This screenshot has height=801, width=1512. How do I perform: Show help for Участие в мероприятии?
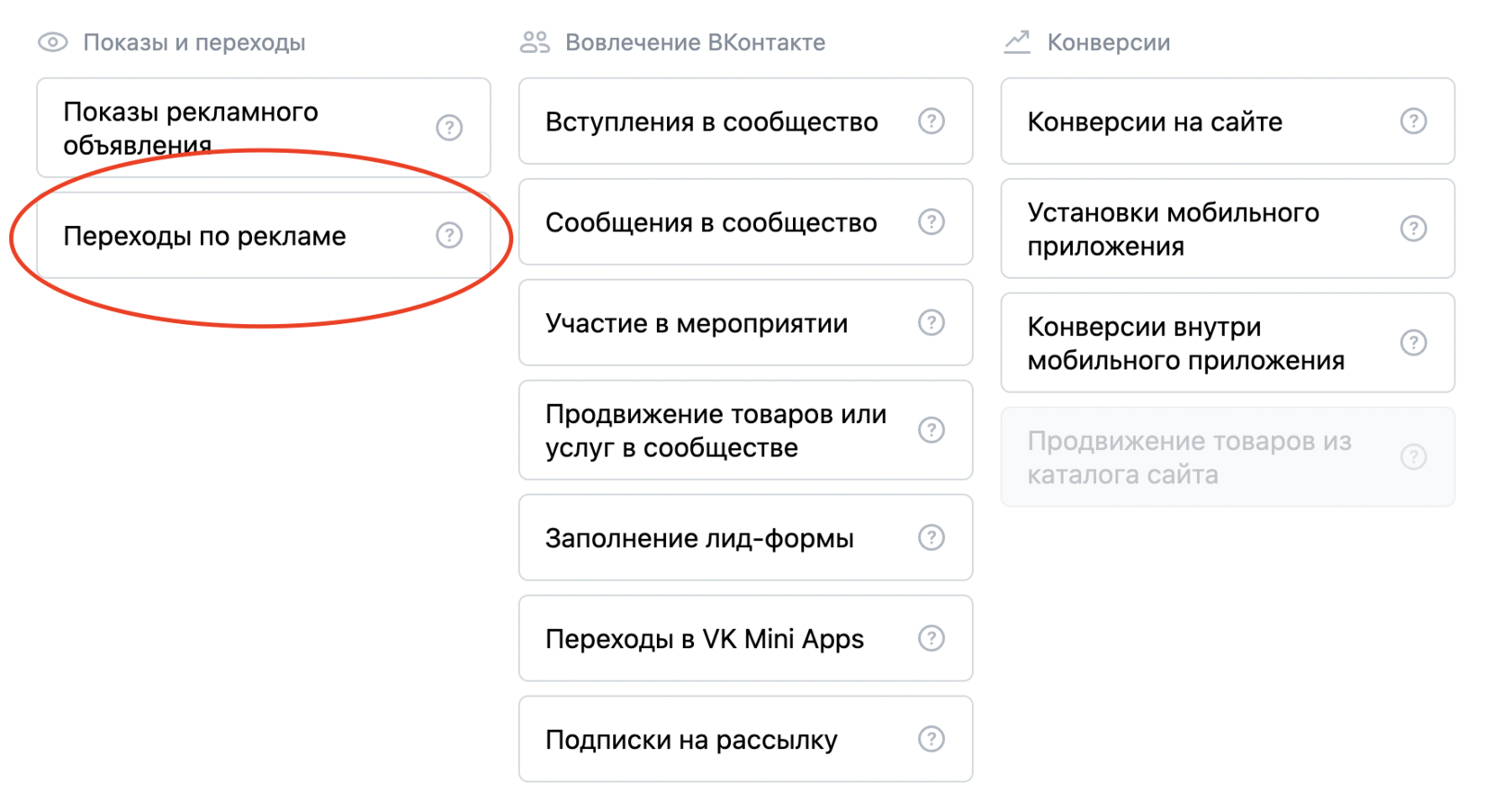tap(931, 323)
